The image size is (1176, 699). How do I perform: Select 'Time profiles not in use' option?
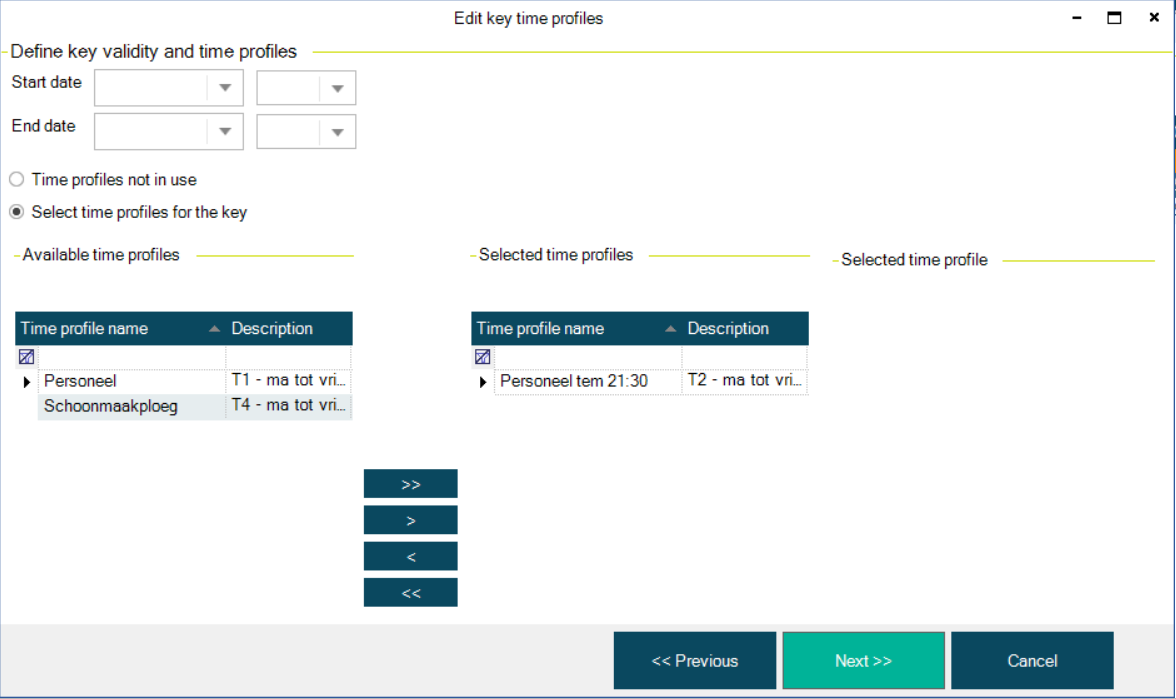17,180
